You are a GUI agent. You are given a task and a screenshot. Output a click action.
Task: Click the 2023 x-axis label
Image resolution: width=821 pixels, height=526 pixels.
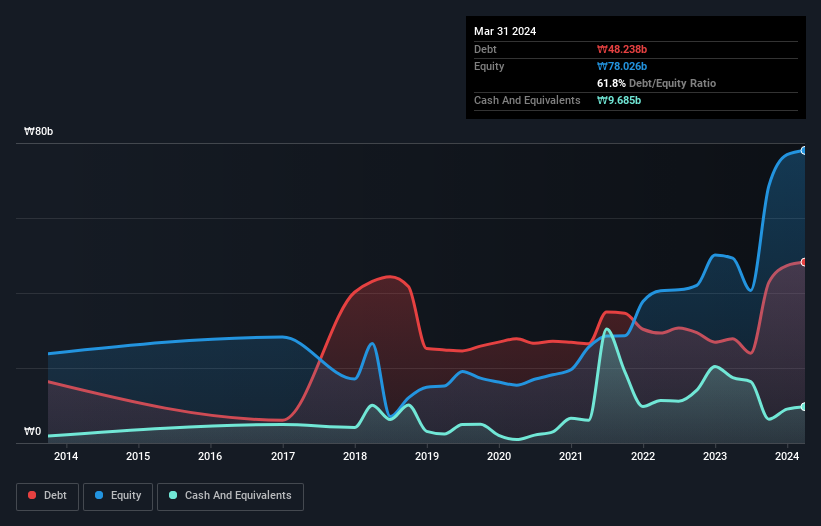715,456
